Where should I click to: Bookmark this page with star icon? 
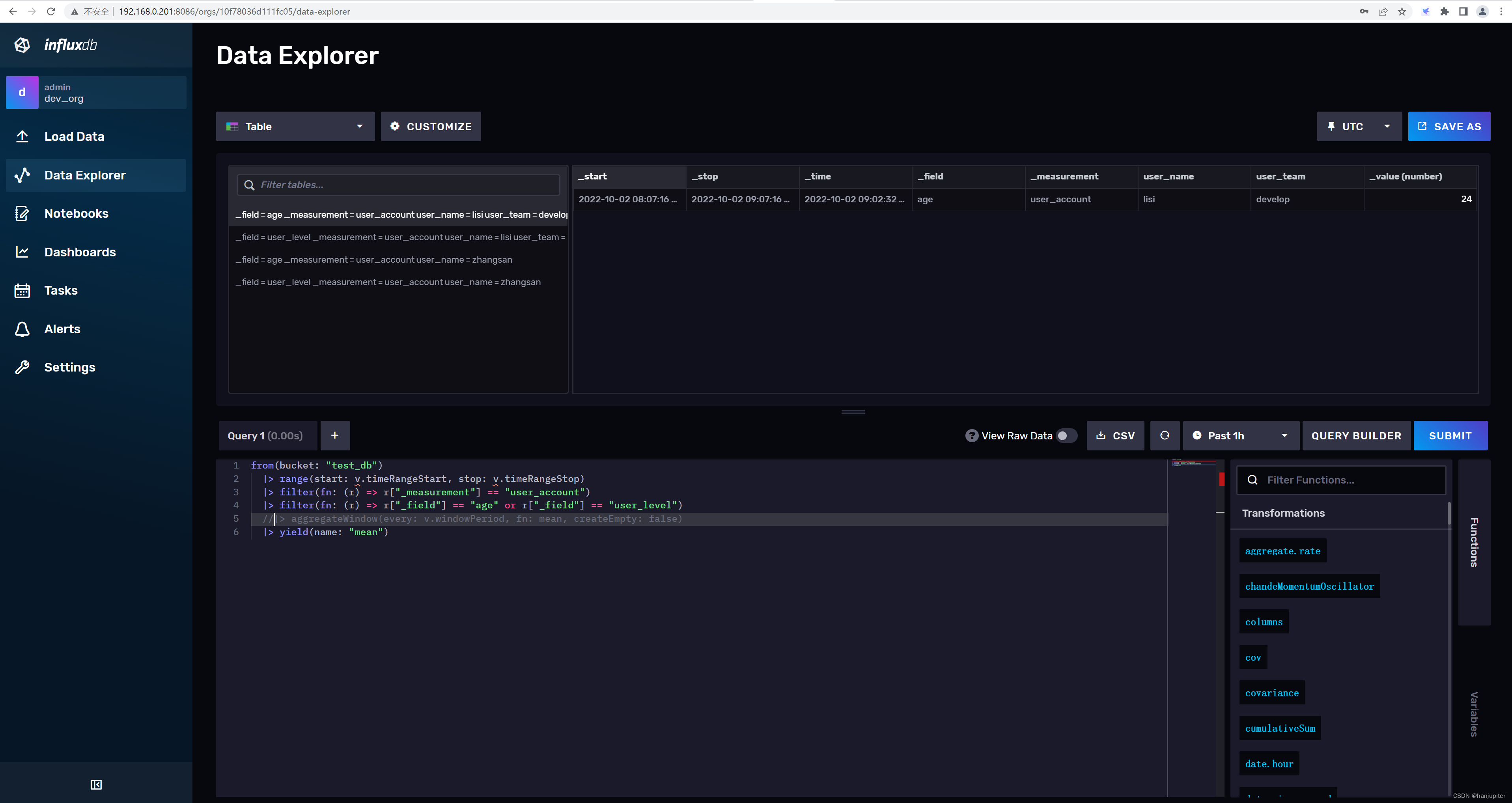(x=1402, y=11)
